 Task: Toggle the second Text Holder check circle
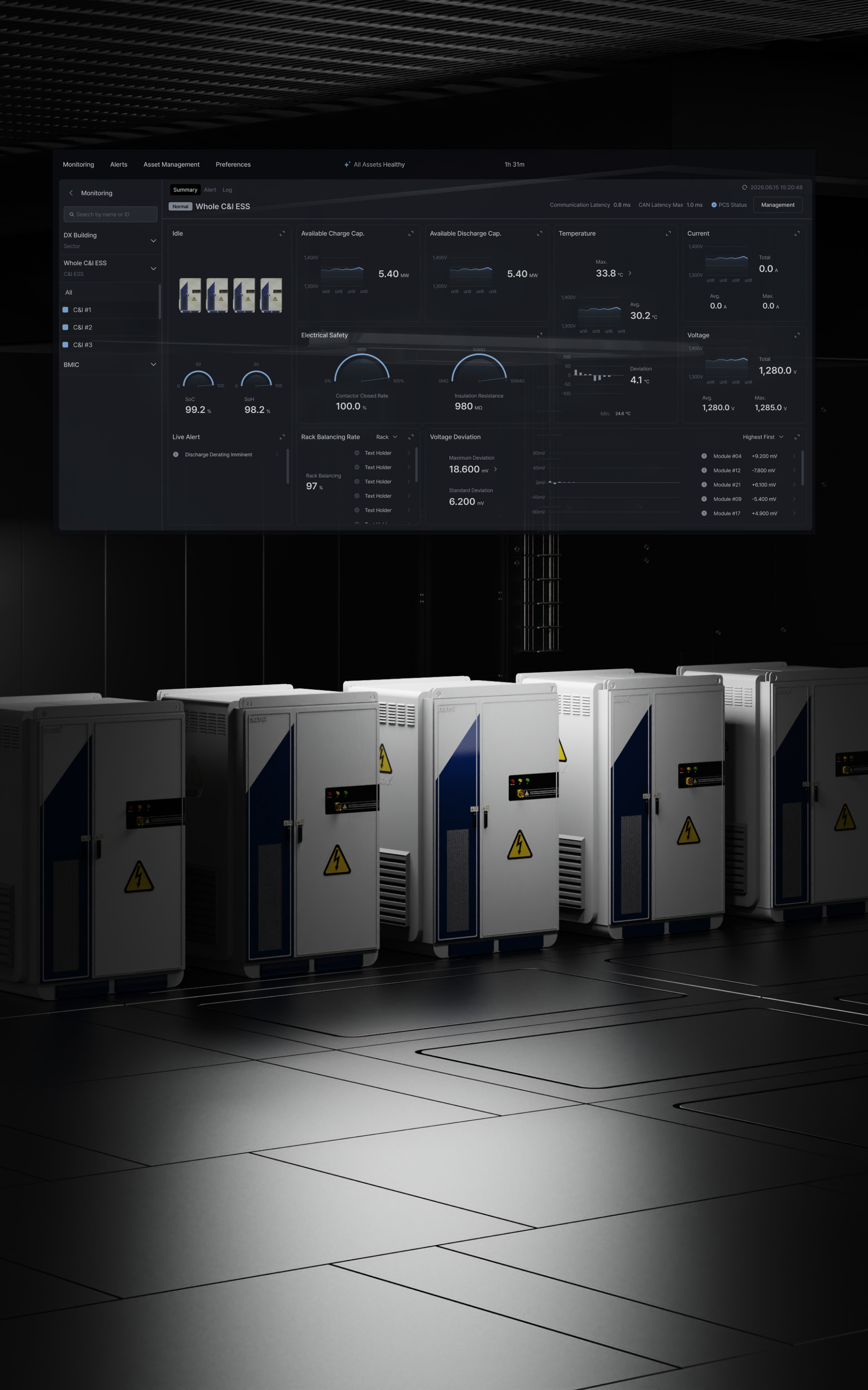[357, 468]
